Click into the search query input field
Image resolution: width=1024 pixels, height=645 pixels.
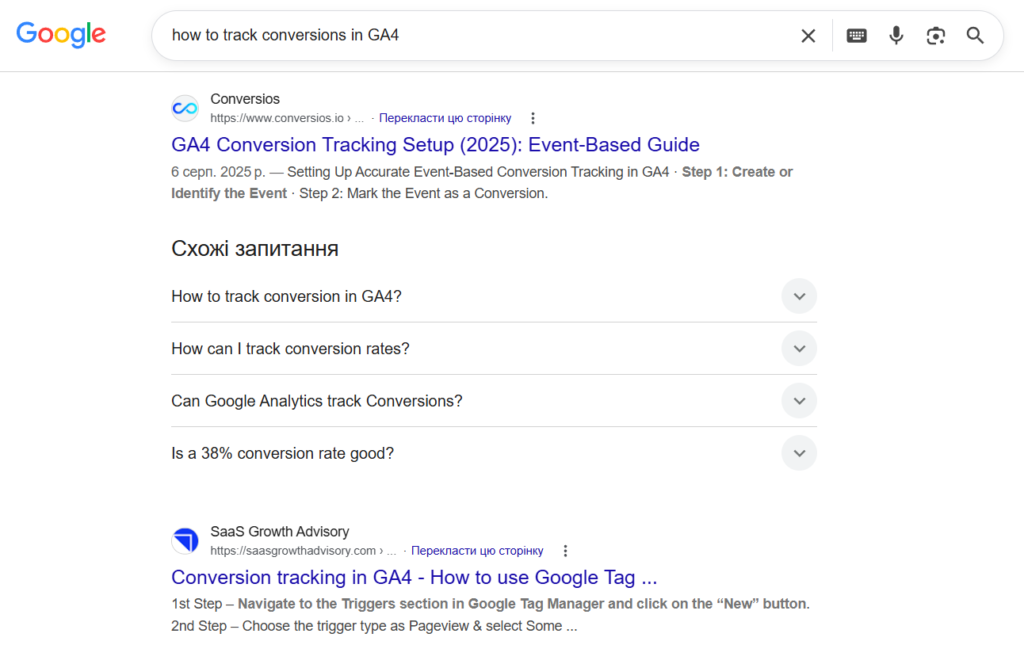click(477, 35)
